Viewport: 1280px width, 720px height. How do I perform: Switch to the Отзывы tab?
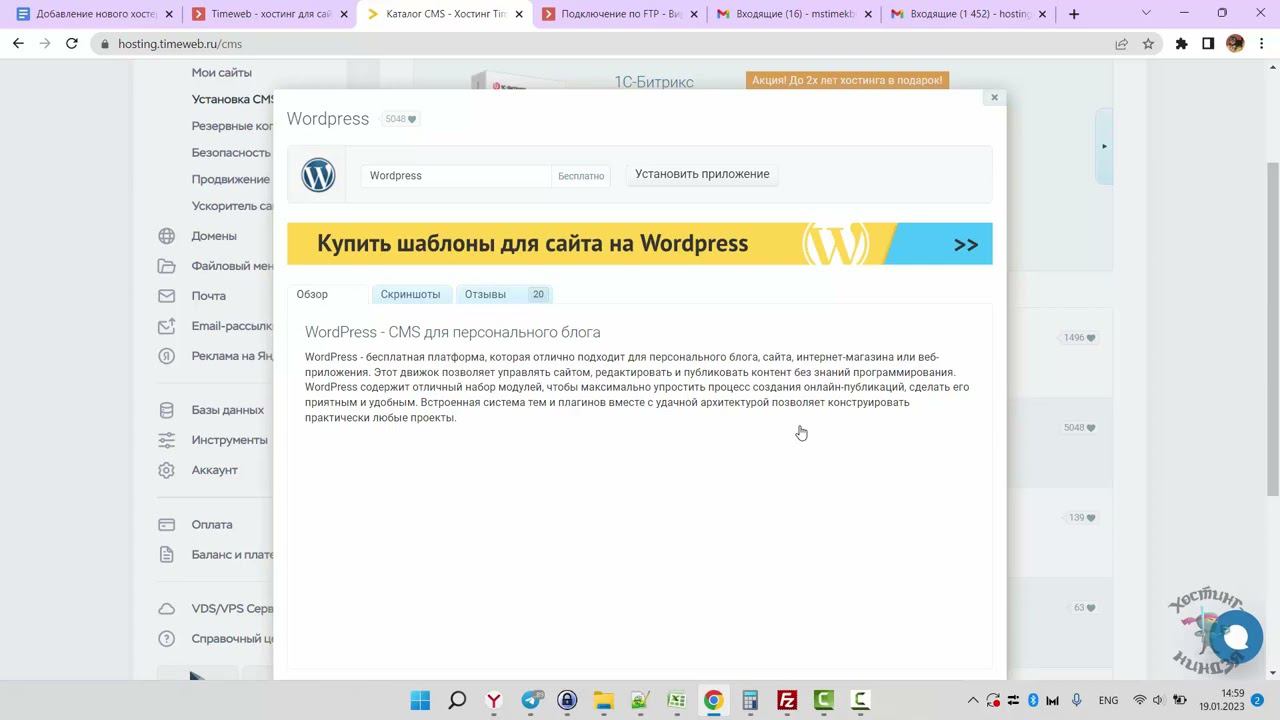505,294
